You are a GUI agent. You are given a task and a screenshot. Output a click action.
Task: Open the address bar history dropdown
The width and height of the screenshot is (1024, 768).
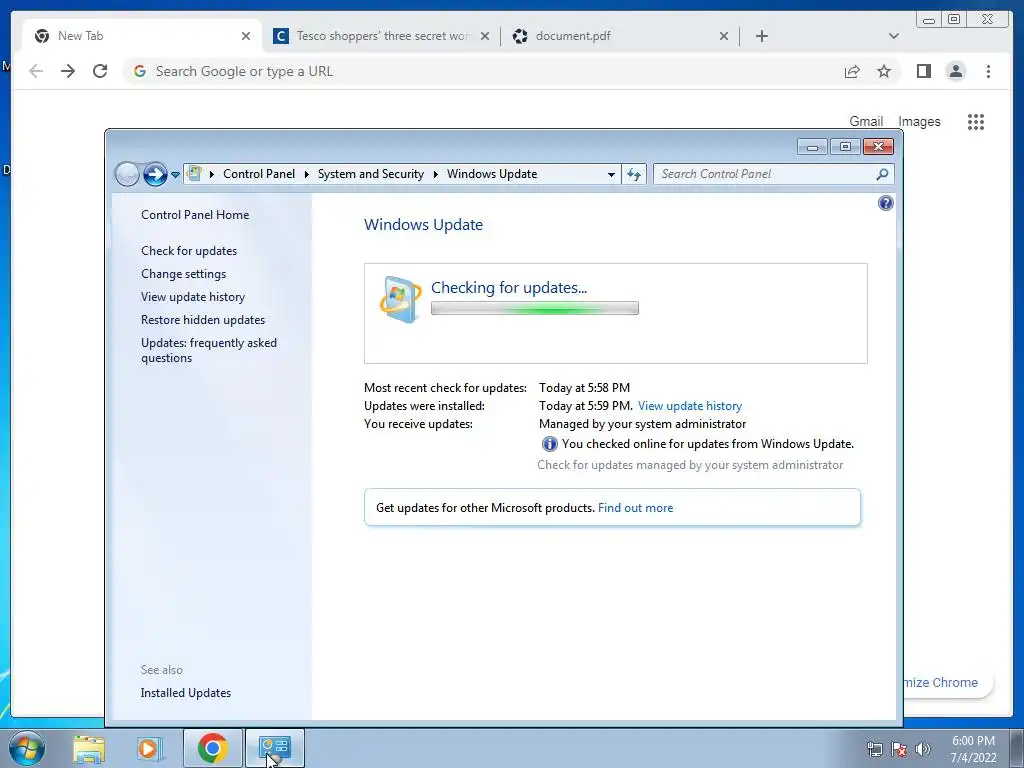pyautogui.click(x=611, y=174)
